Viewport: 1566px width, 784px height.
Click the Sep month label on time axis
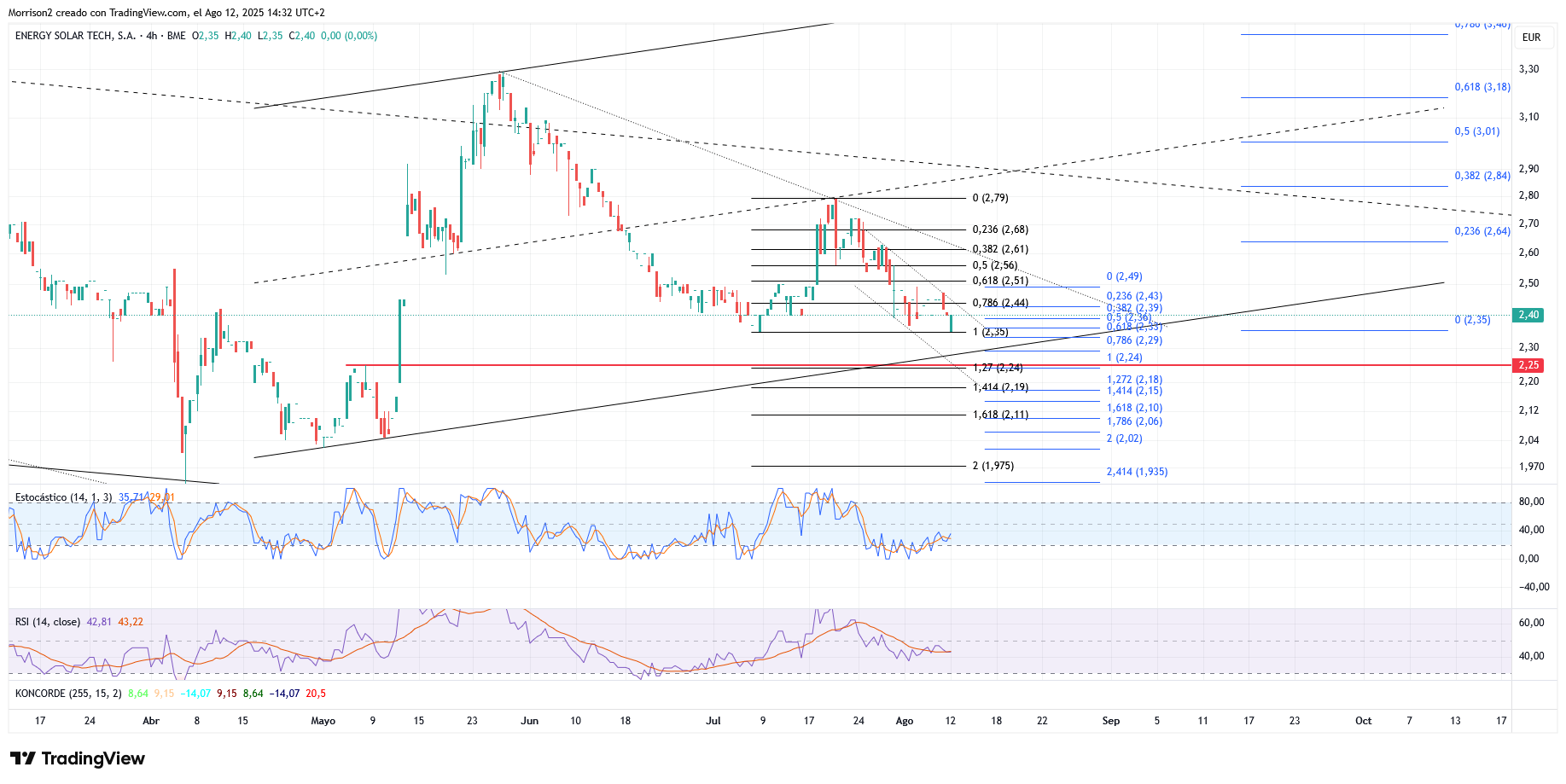tap(1111, 721)
